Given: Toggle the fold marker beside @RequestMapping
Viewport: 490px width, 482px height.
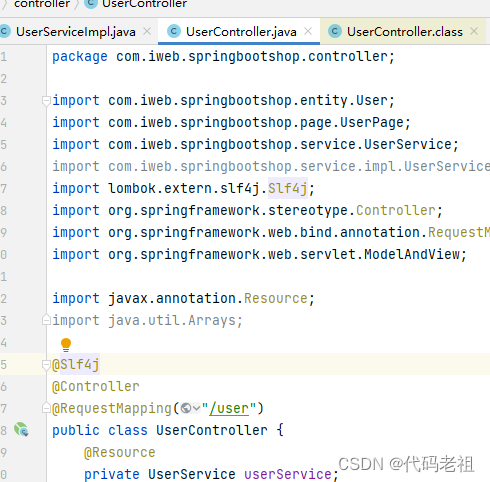Looking at the screenshot, I should tap(46, 408).
